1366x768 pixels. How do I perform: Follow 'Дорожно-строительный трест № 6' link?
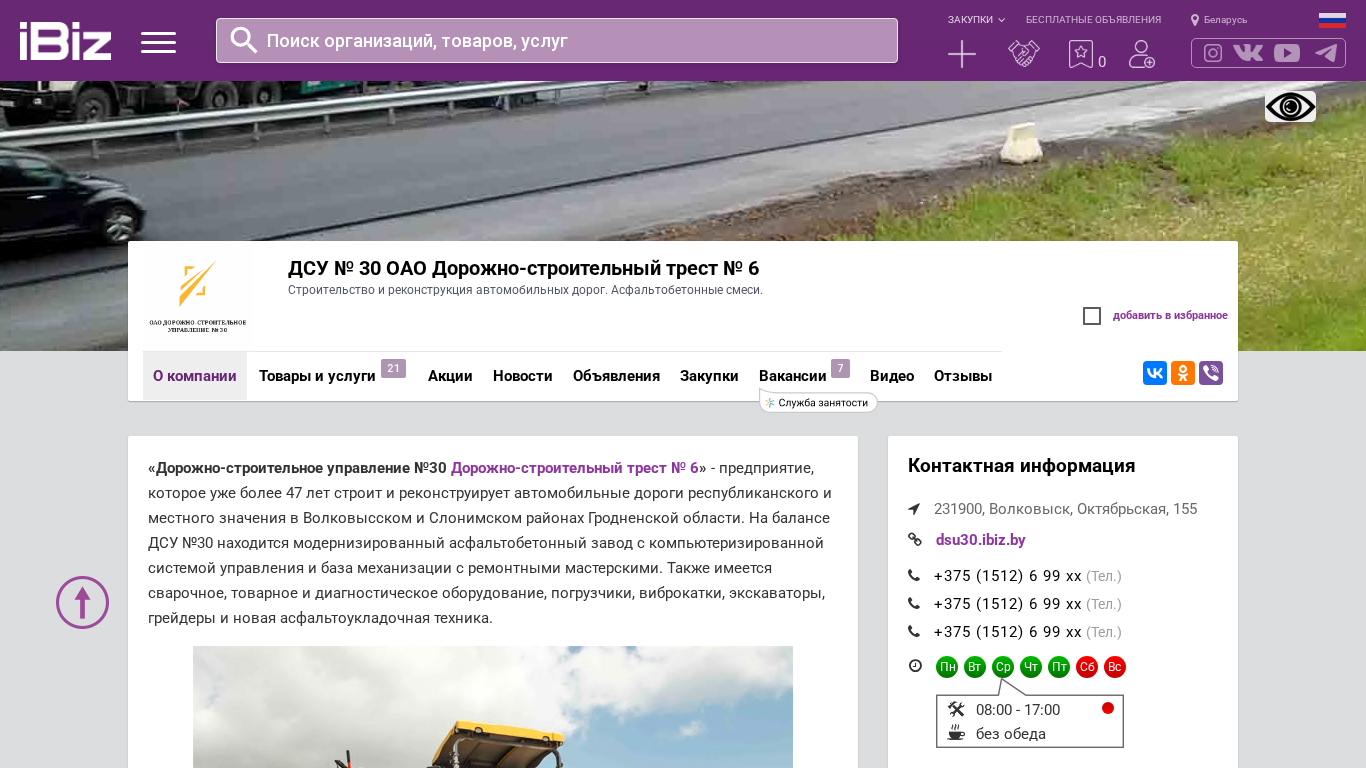[x=575, y=468]
